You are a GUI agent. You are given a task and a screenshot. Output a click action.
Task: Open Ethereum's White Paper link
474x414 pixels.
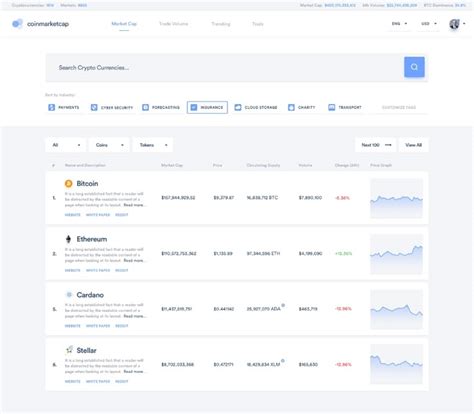(98, 270)
